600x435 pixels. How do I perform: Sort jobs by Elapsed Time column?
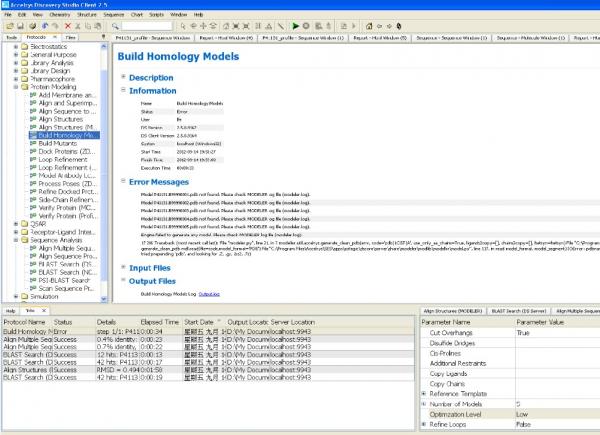[x=160, y=322]
